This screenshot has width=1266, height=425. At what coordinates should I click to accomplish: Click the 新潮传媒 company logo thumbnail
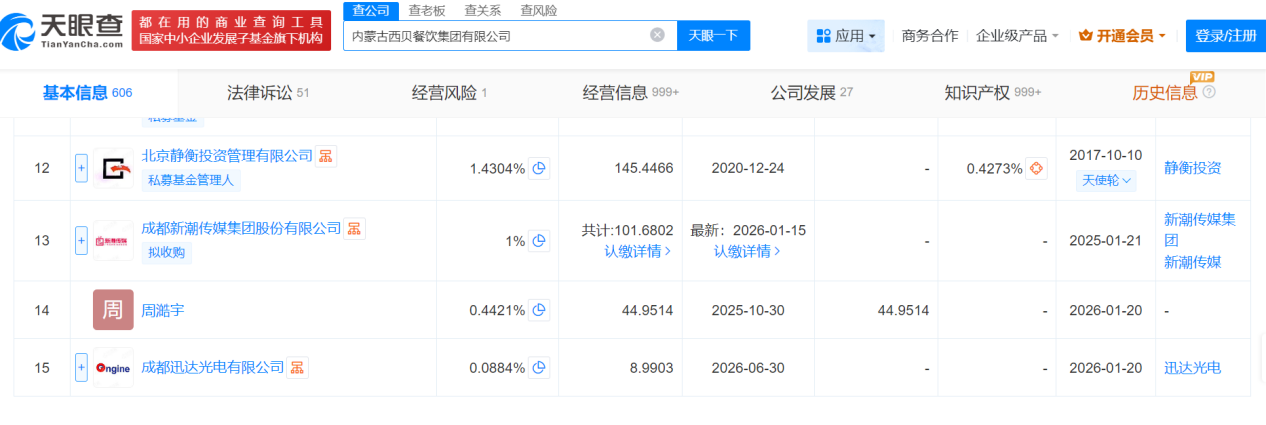click(x=113, y=241)
